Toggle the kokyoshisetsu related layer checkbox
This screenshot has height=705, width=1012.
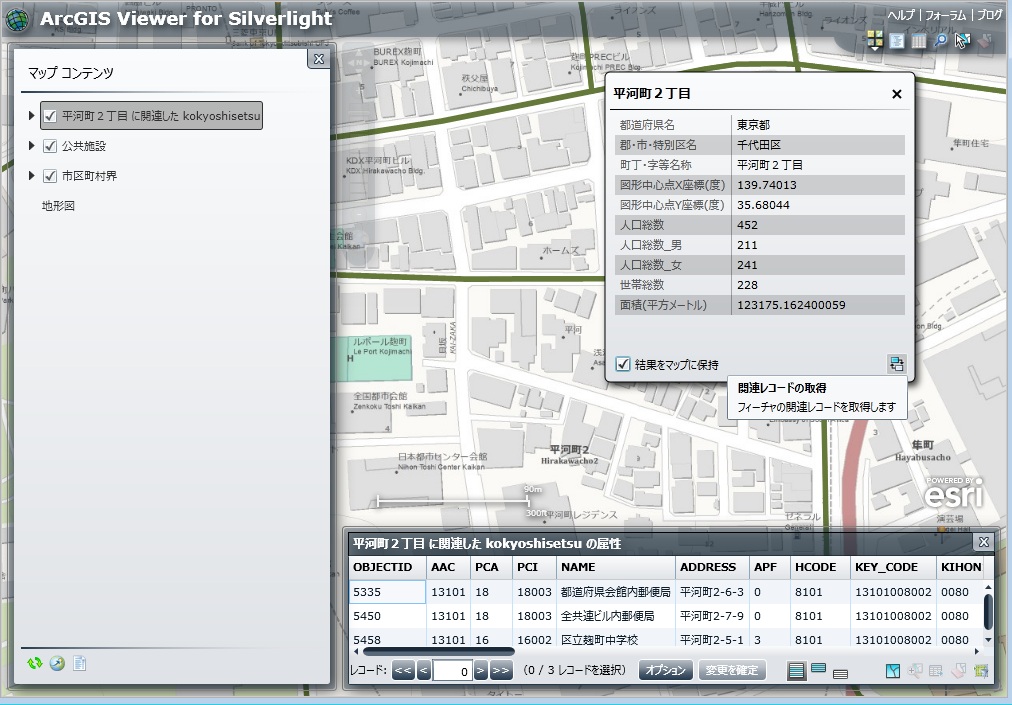coord(50,116)
